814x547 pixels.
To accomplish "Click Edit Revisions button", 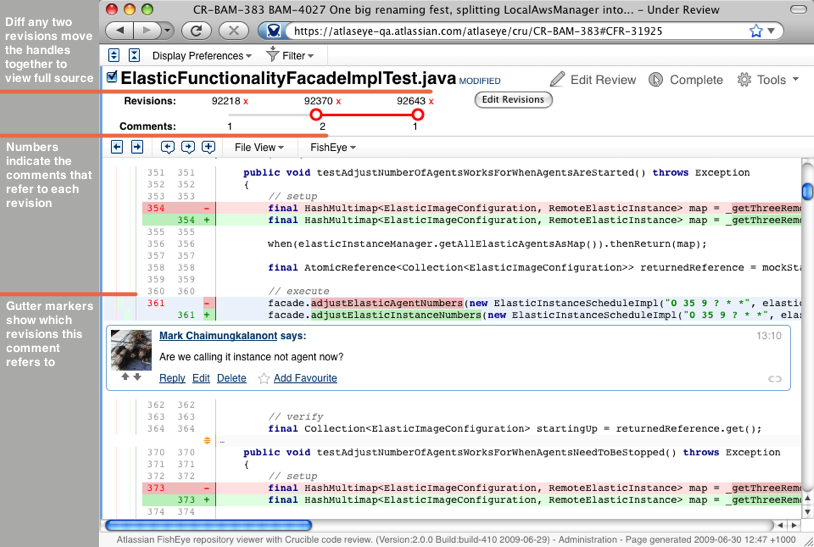I will coord(513,100).
